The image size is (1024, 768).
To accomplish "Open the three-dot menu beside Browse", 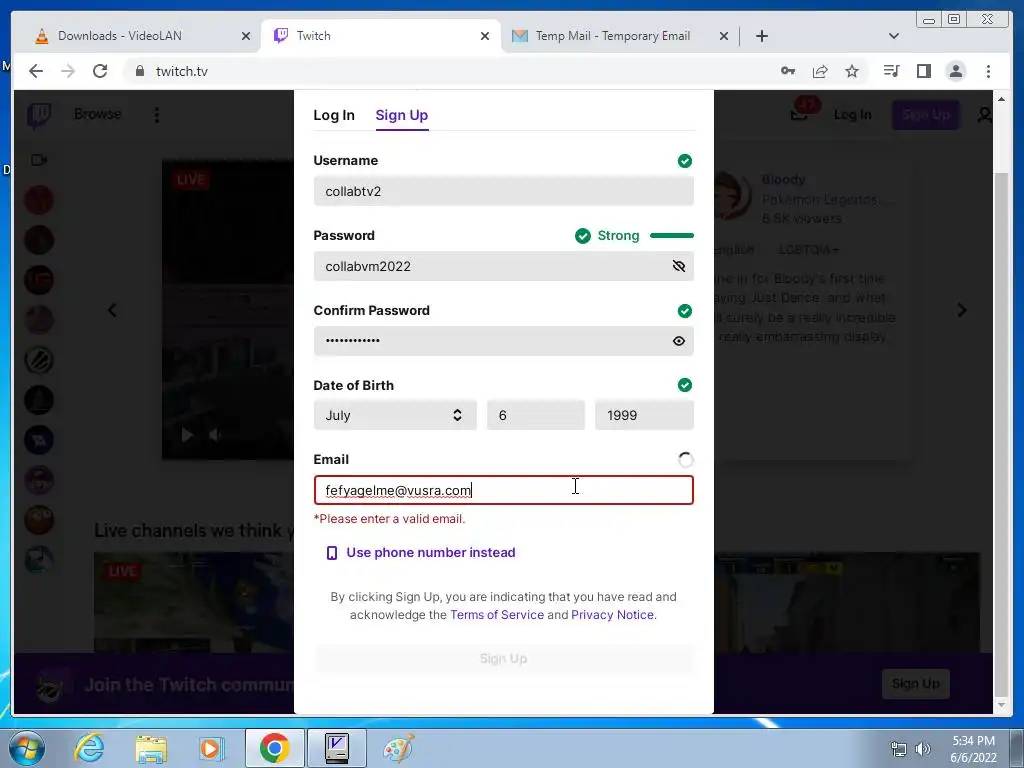I will (x=157, y=115).
